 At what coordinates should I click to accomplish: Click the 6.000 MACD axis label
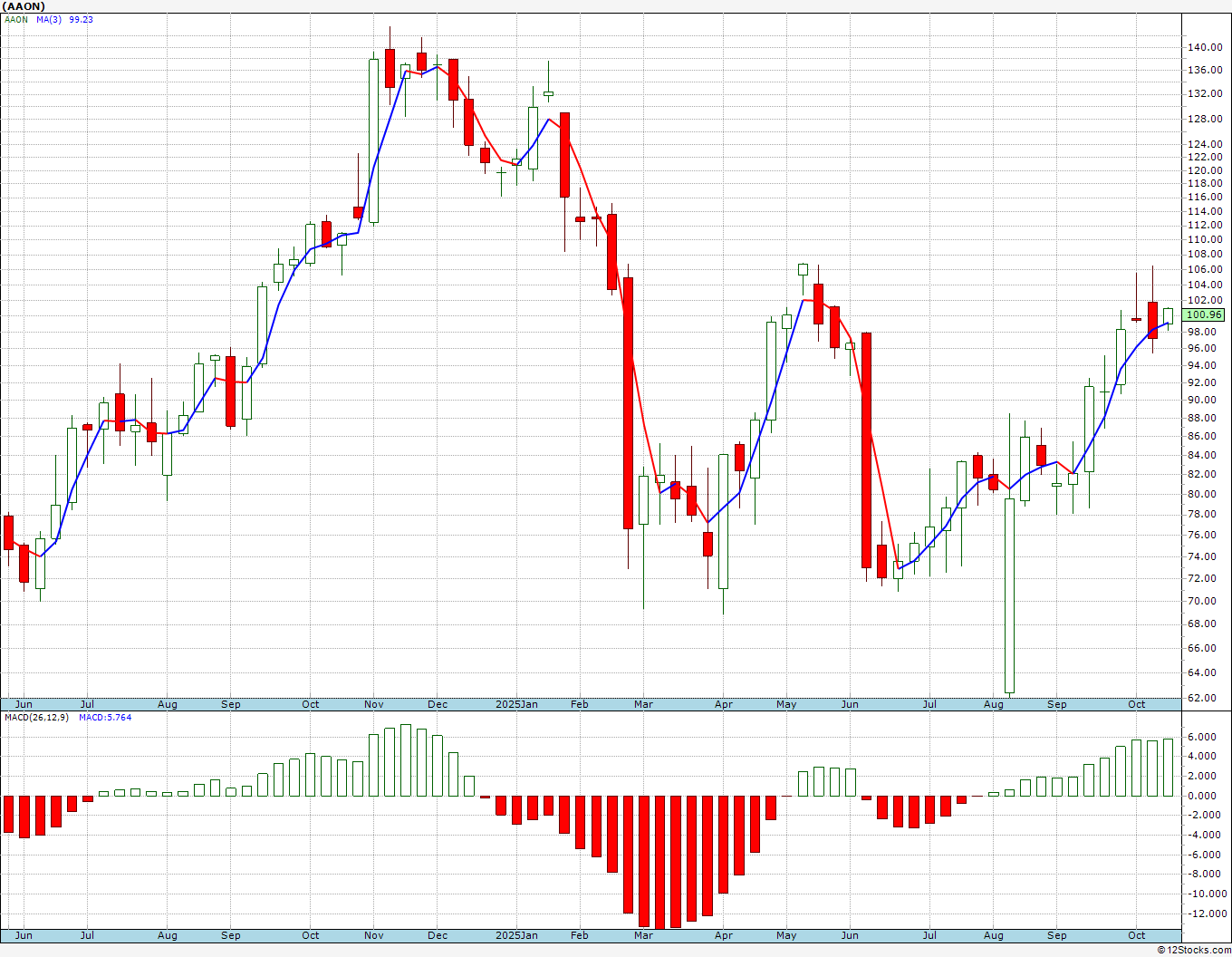coord(1204,737)
